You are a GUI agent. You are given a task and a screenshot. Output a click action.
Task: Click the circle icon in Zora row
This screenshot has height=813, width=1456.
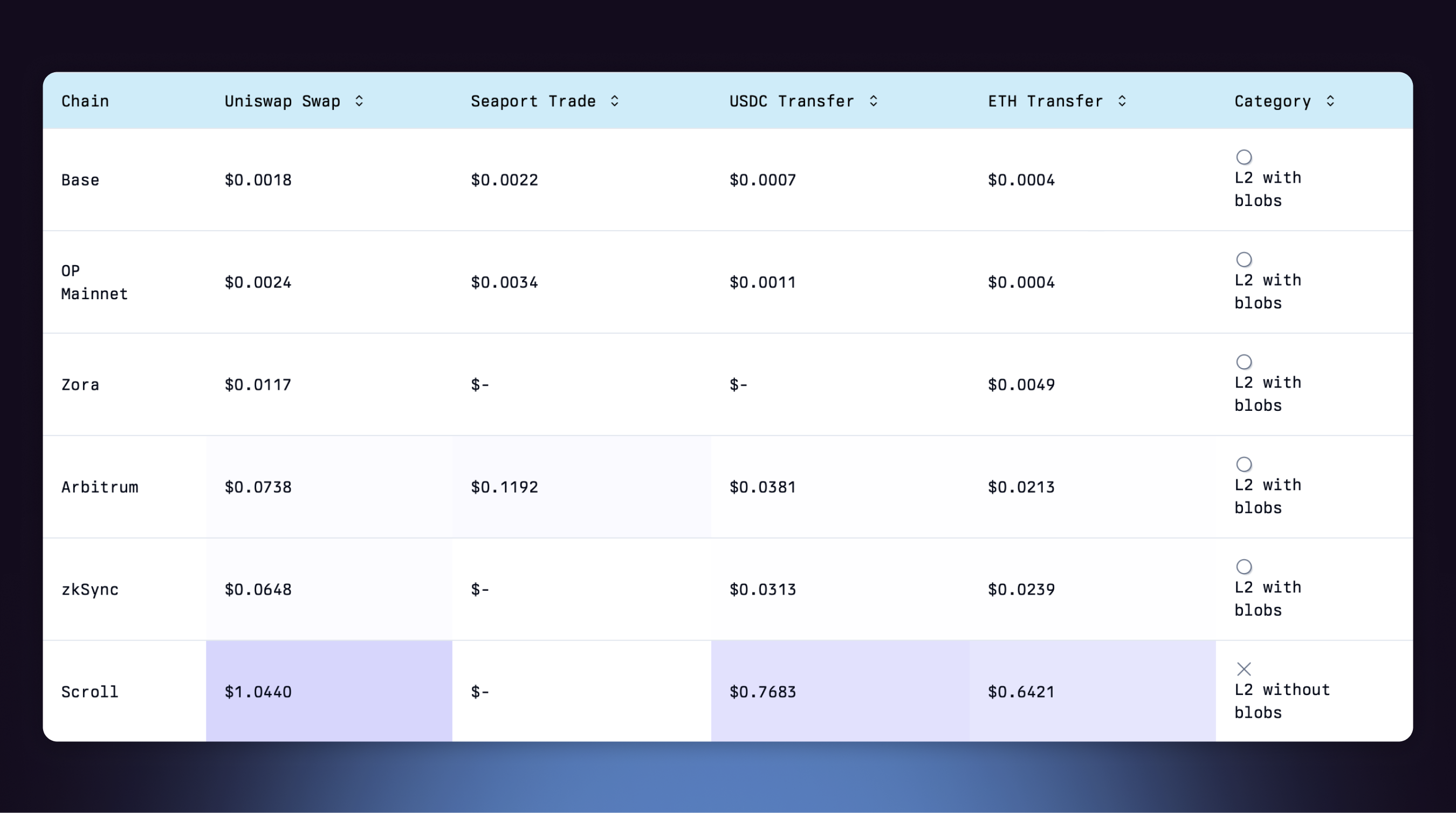(x=1244, y=362)
